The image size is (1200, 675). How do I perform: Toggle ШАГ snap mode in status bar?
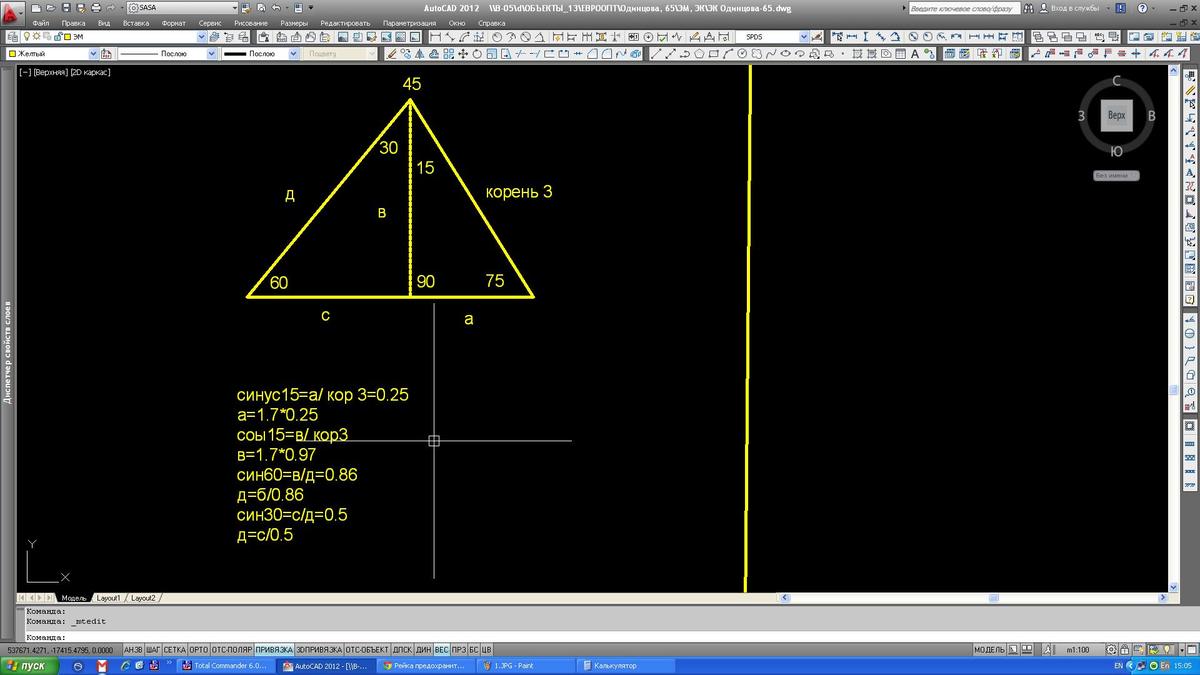pos(153,650)
